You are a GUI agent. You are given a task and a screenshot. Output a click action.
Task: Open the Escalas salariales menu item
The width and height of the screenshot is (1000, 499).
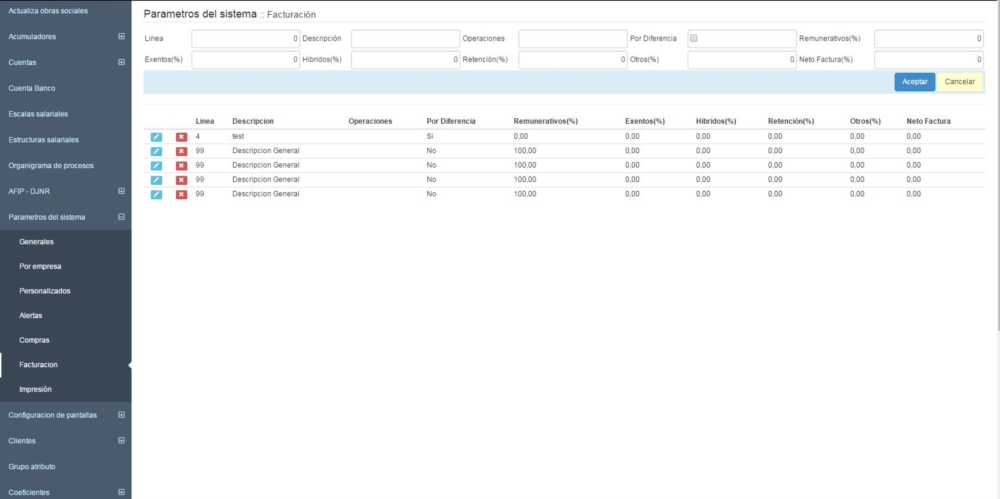click(38, 114)
